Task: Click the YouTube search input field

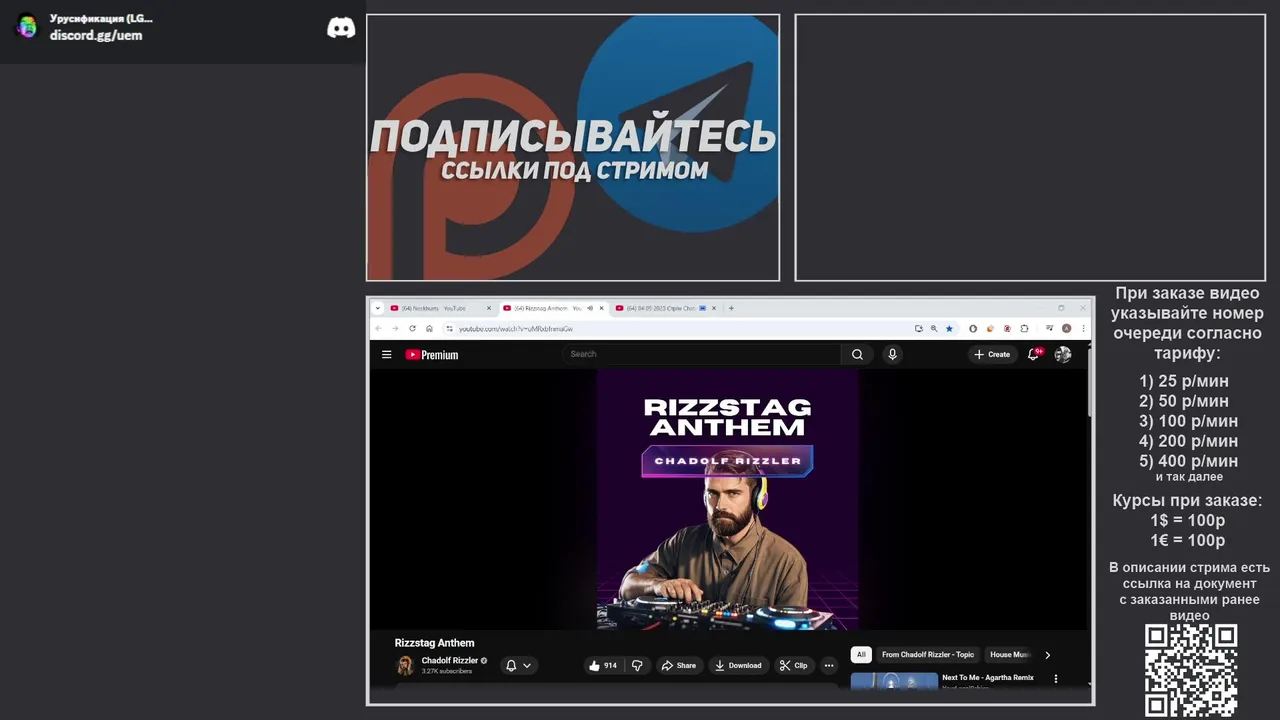Action: click(x=700, y=354)
